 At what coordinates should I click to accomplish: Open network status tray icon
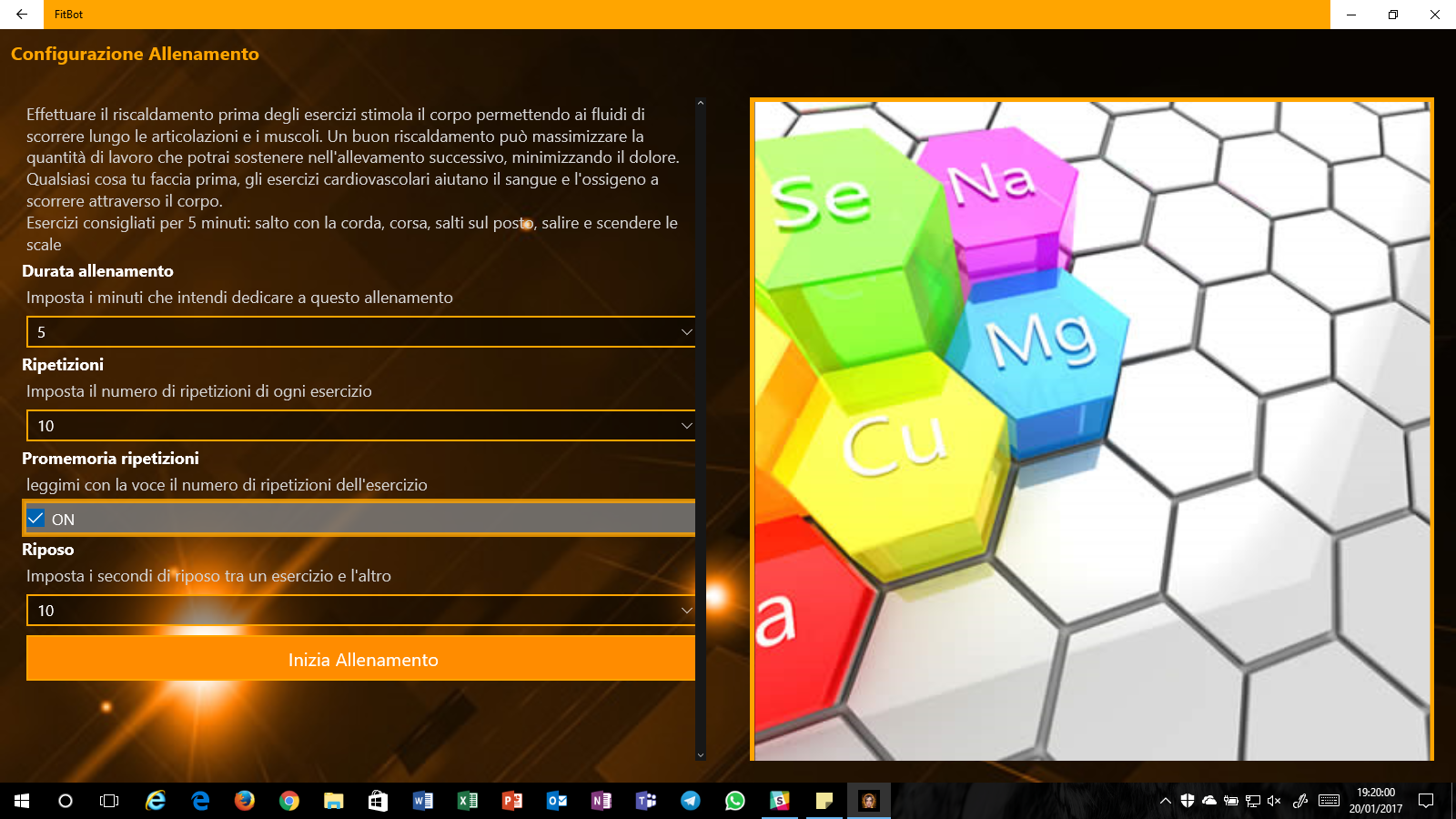click(x=1253, y=801)
